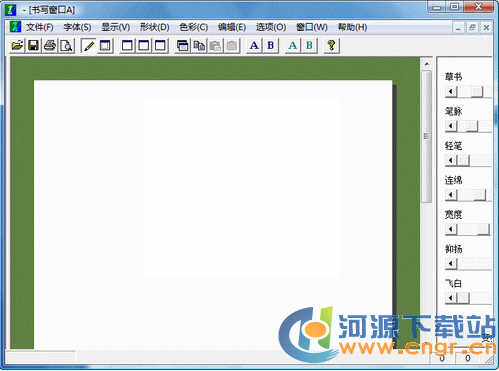The image size is (499, 371).
Task: Click the middle of three blank window icons
Action: click(144, 45)
